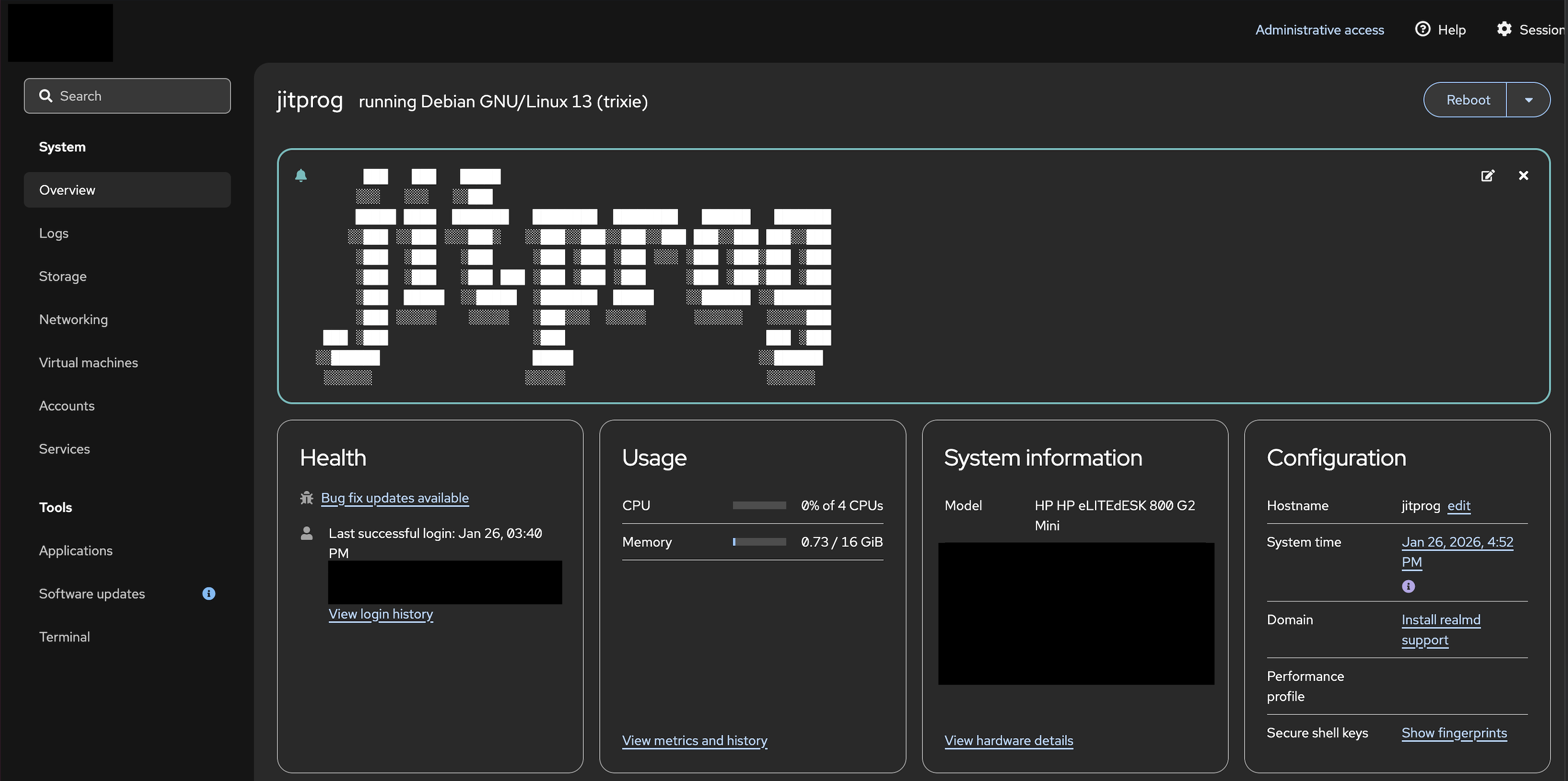The image size is (1568, 781).
Task: Click the info badge next to Software updates
Action: coord(209,594)
